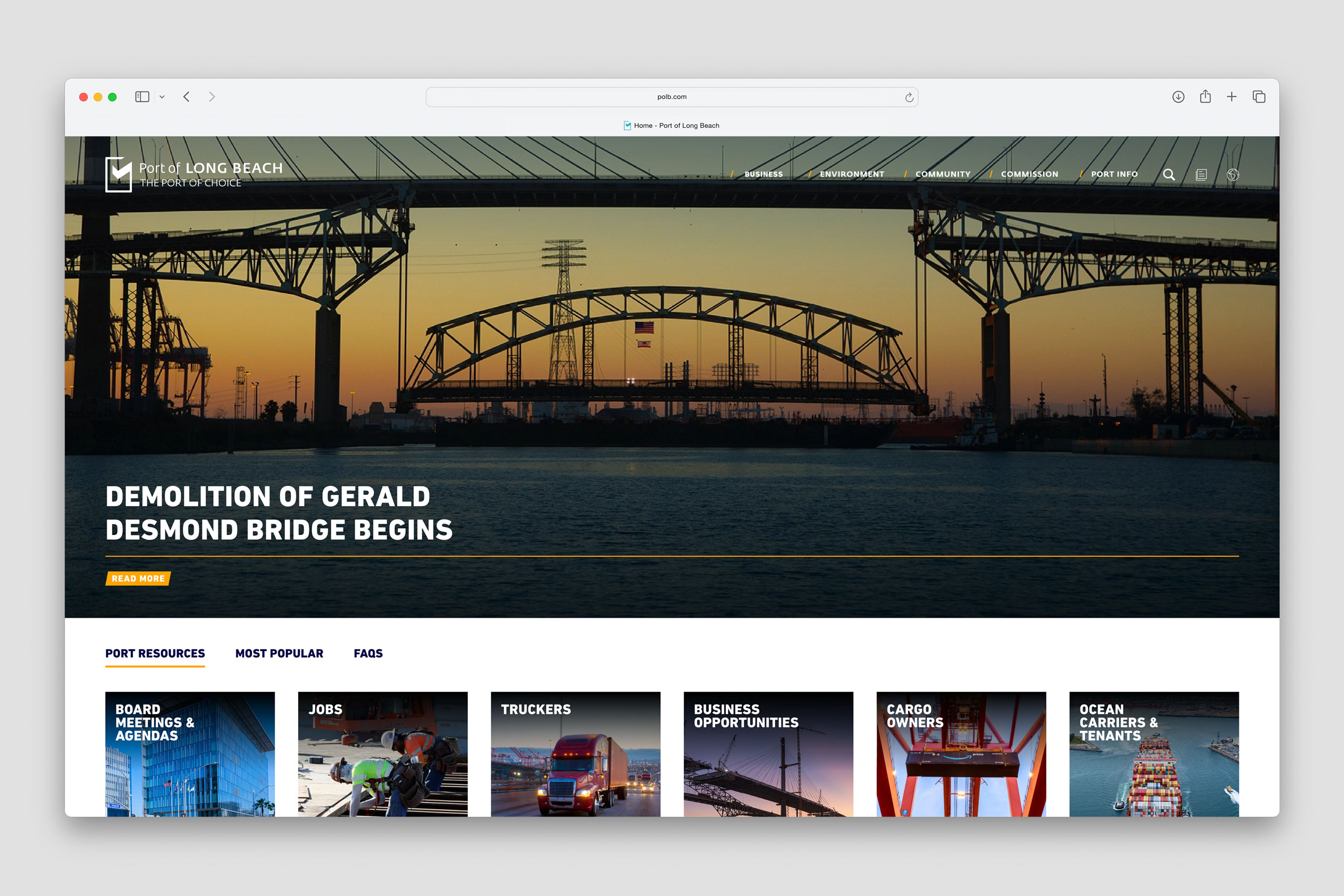Go back with the back arrow
Image resolution: width=1344 pixels, height=896 pixels.
point(186,97)
